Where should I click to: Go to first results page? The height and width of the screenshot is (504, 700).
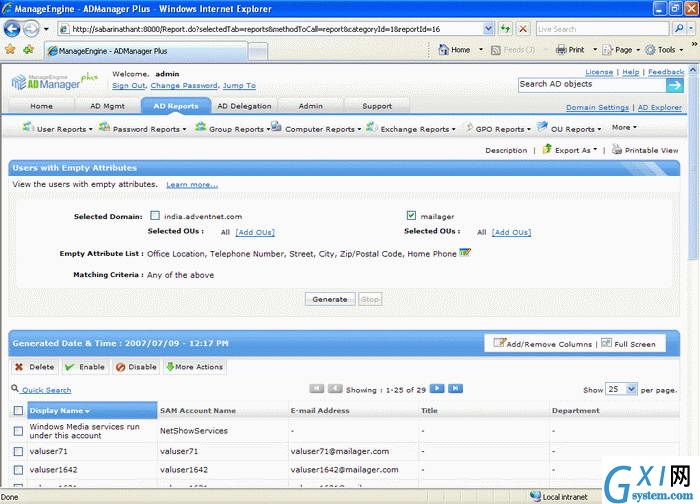tap(317, 388)
